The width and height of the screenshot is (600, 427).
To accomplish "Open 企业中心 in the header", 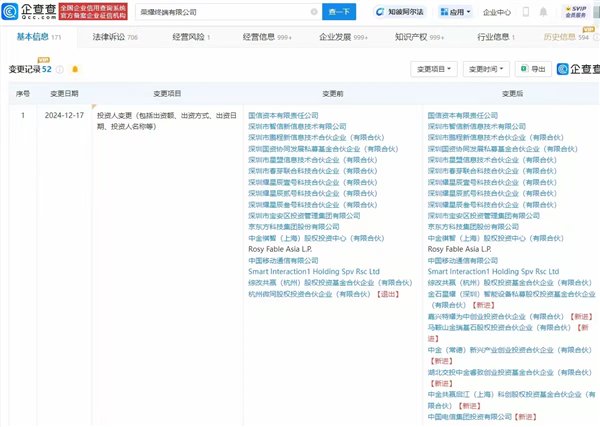I will 497,12.
